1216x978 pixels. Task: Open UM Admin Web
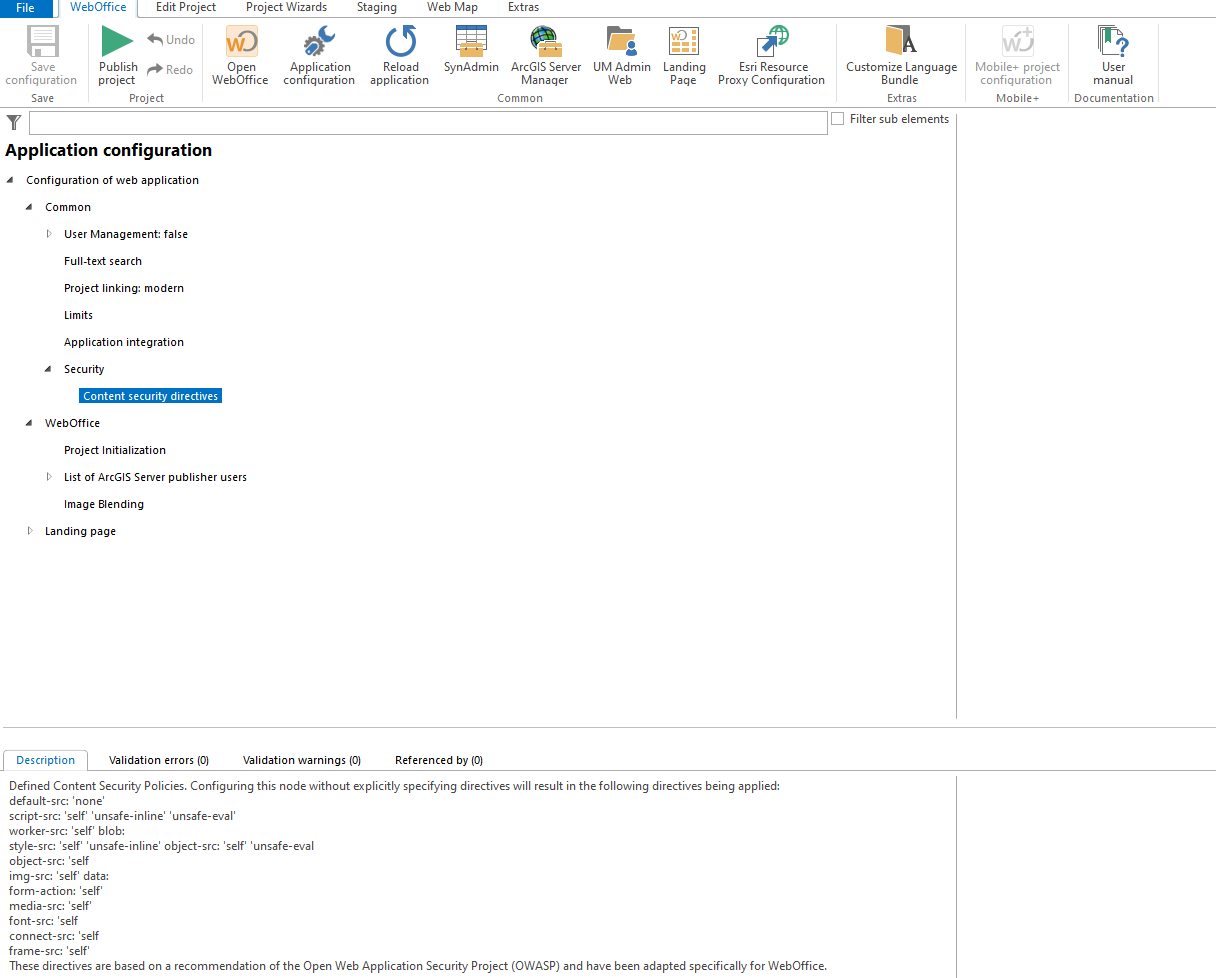pyautogui.click(x=621, y=55)
